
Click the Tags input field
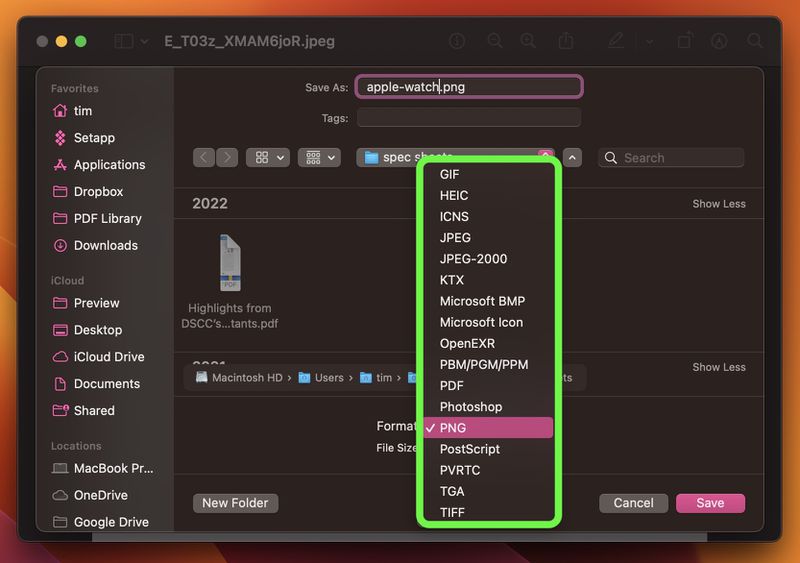(469, 118)
